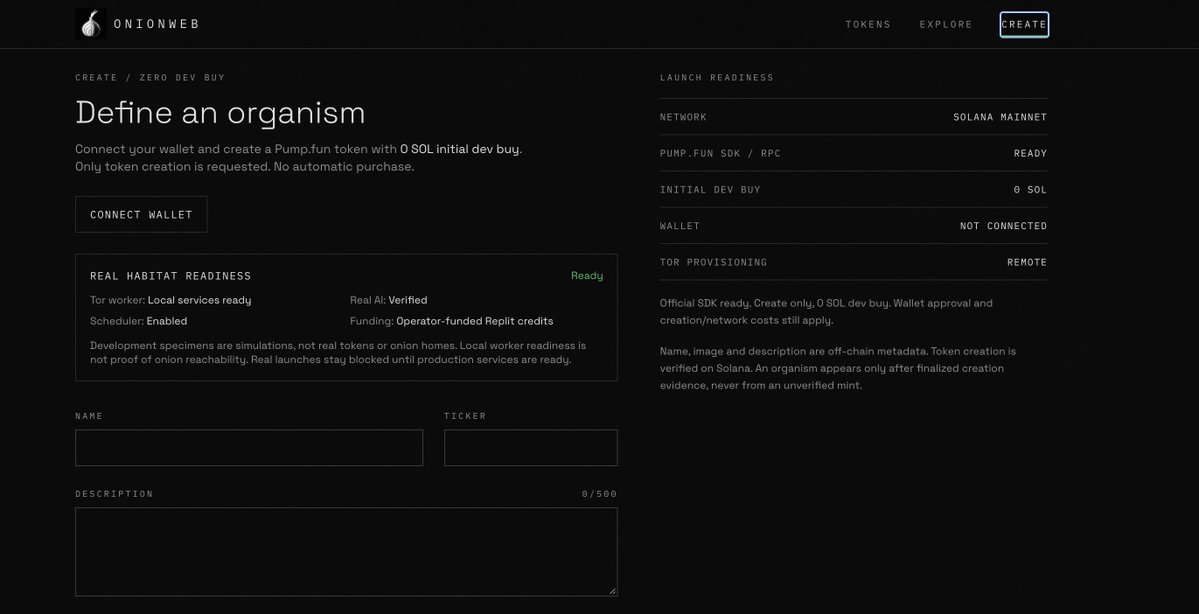
Task: Click 'Operator-funded Replit credits' funding text
Action: [x=475, y=321]
